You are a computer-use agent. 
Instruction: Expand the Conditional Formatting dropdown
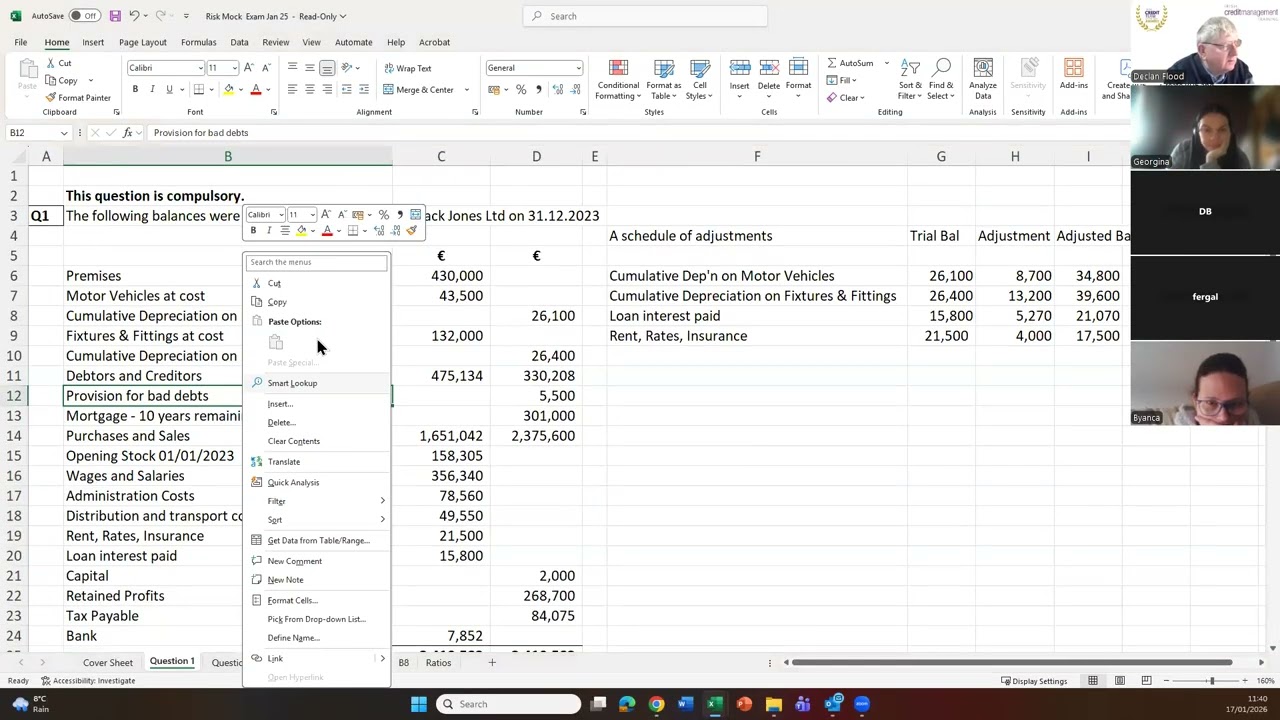point(639,97)
